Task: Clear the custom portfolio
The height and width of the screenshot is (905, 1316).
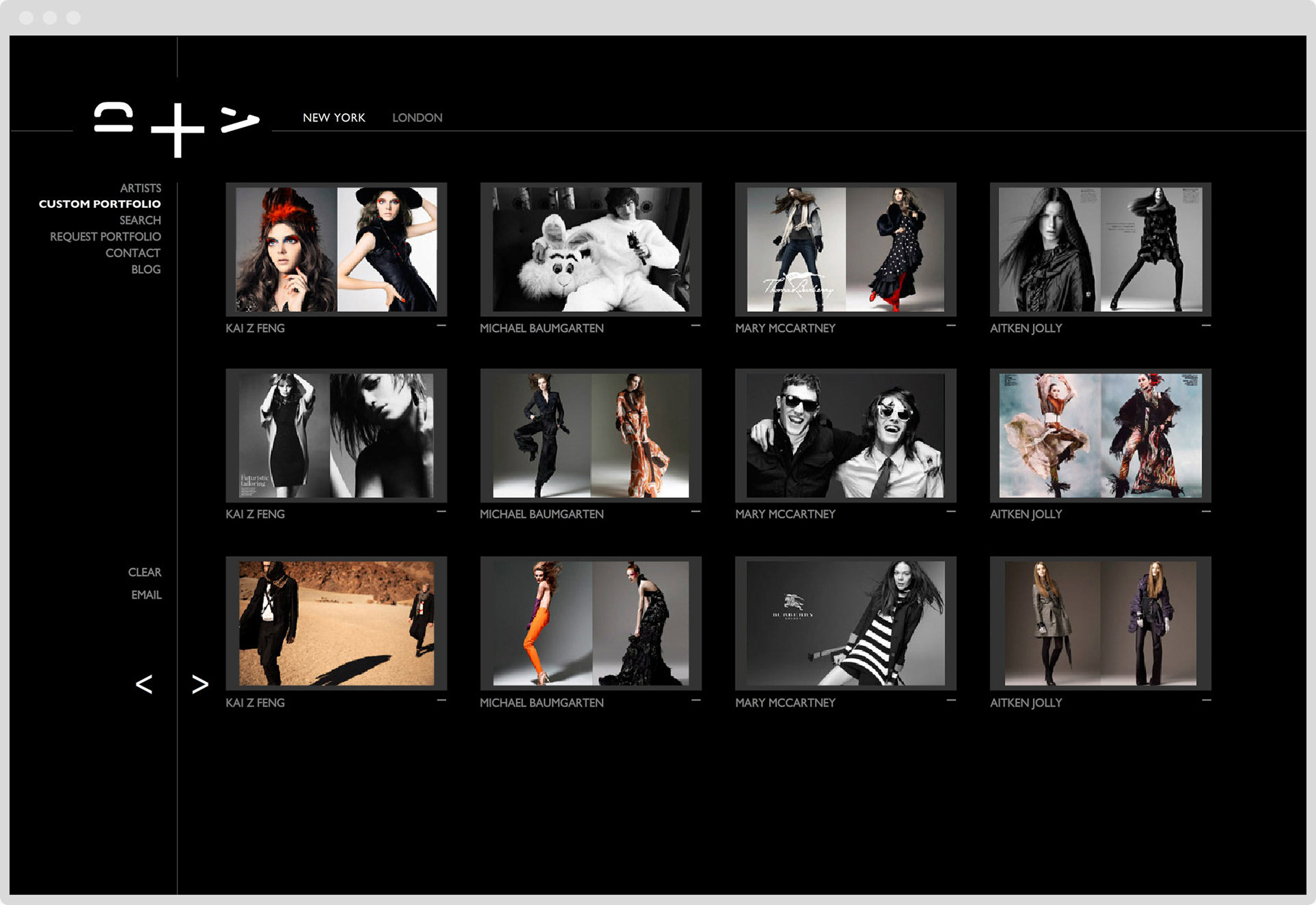Action: [x=145, y=572]
